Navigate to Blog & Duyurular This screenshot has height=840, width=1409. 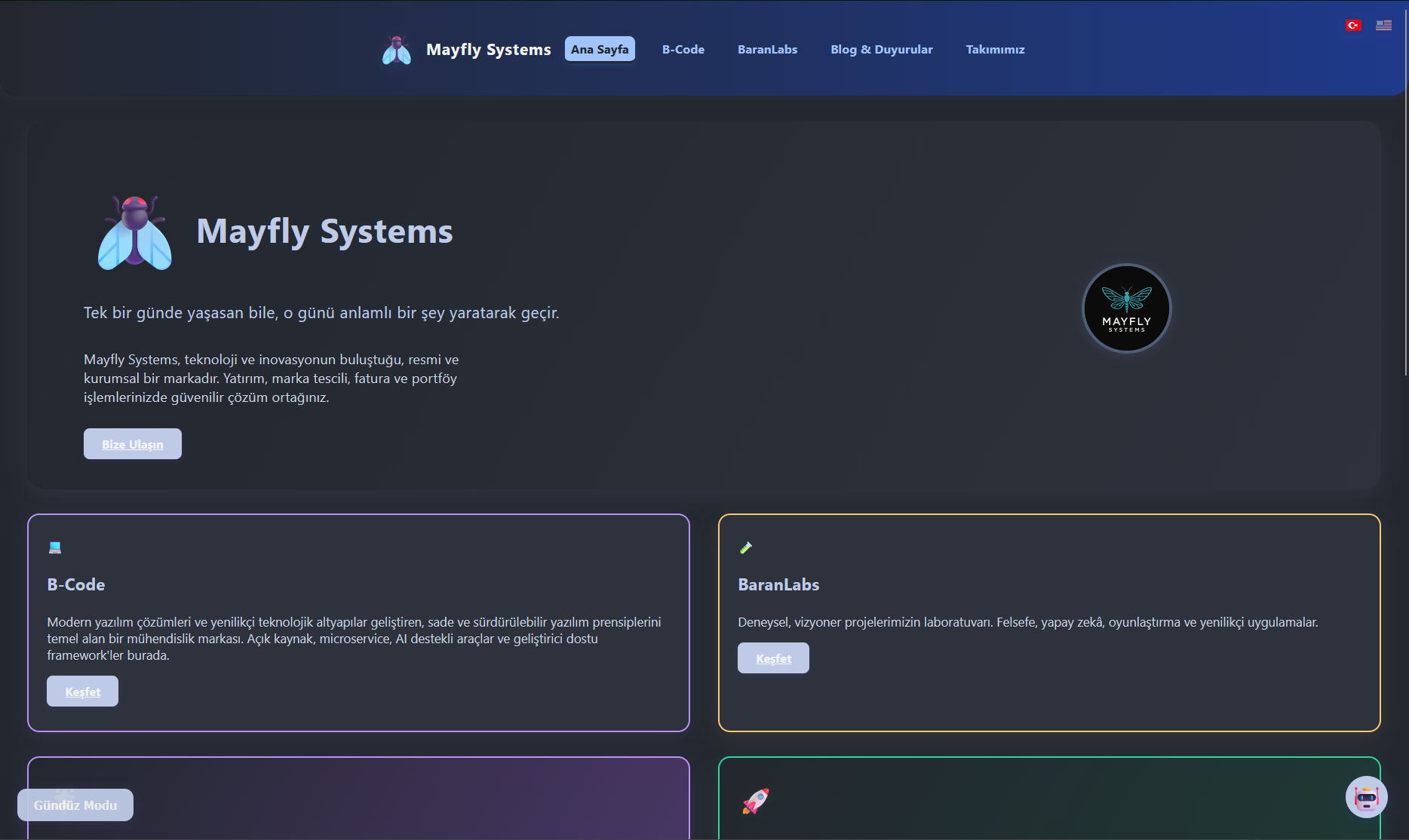[x=881, y=49]
